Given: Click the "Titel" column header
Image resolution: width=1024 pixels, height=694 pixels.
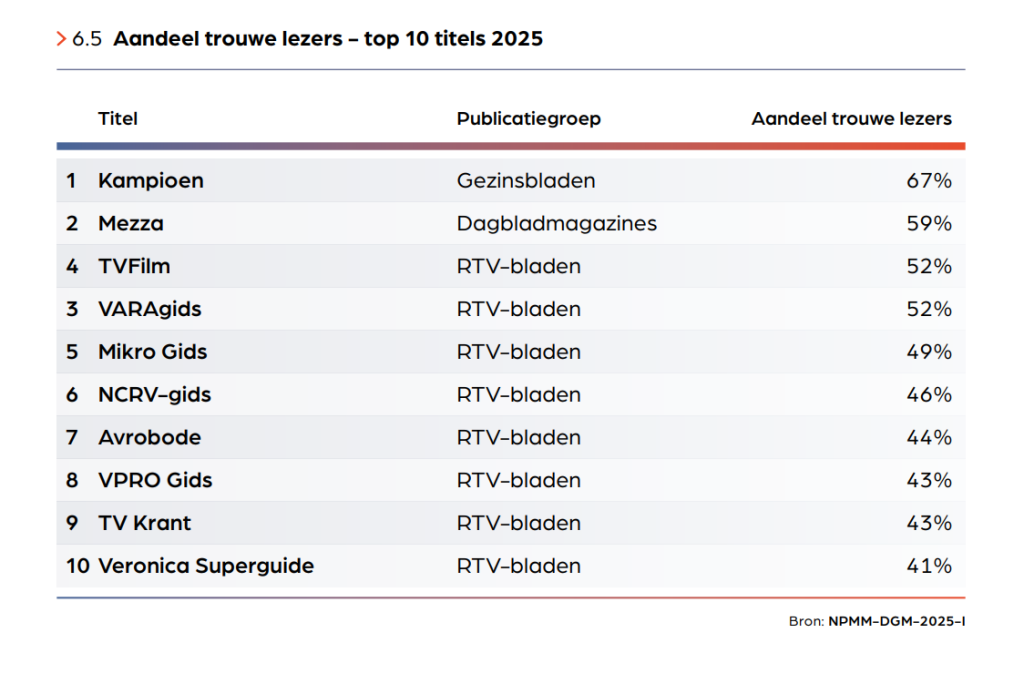Looking at the screenshot, I should tap(118, 119).
